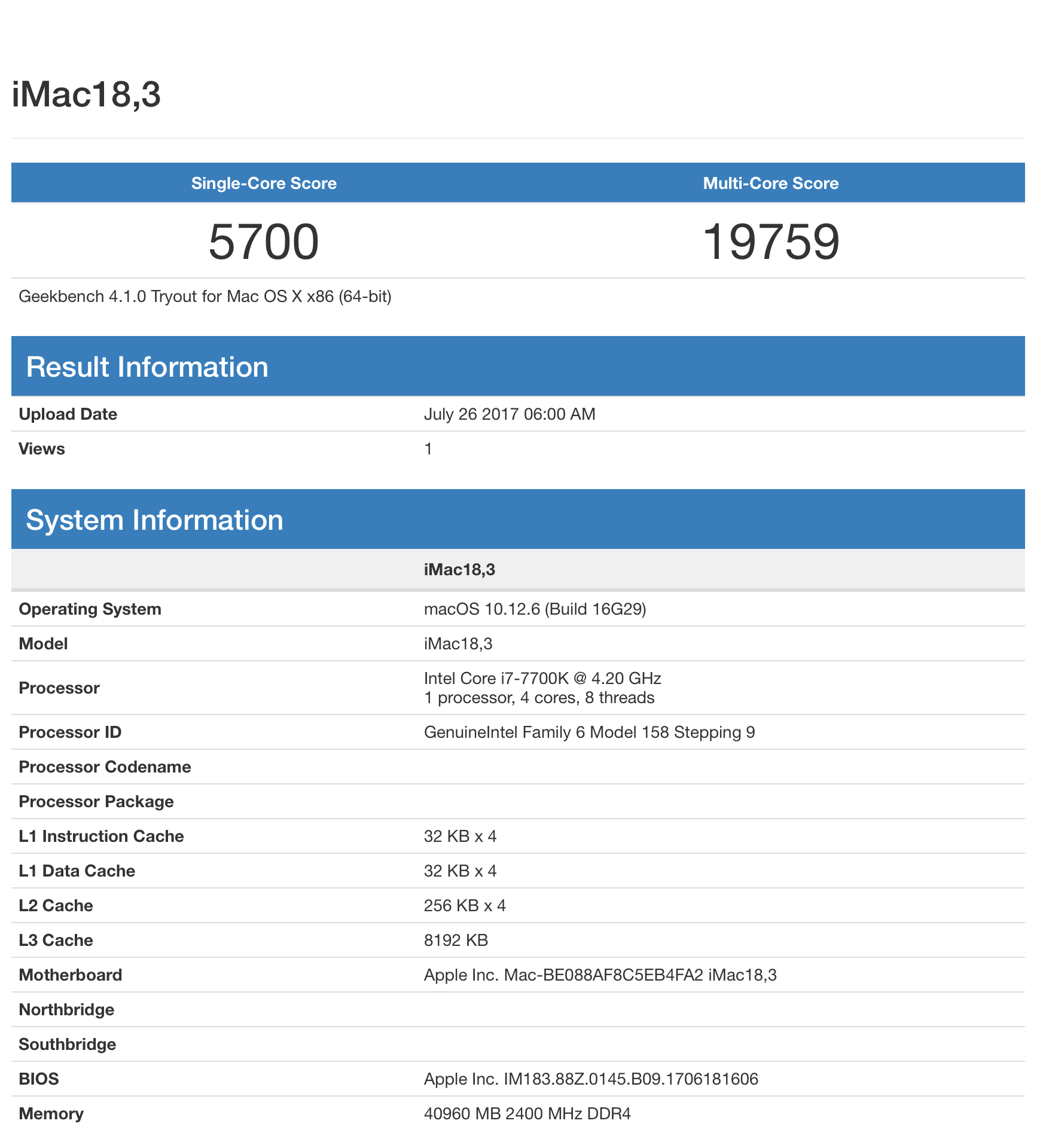The height and width of the screenshot is (1148, 1043).
Task: Select GenuineIntel Family 6 Model 158 value
Action: [x=590, y=732]
